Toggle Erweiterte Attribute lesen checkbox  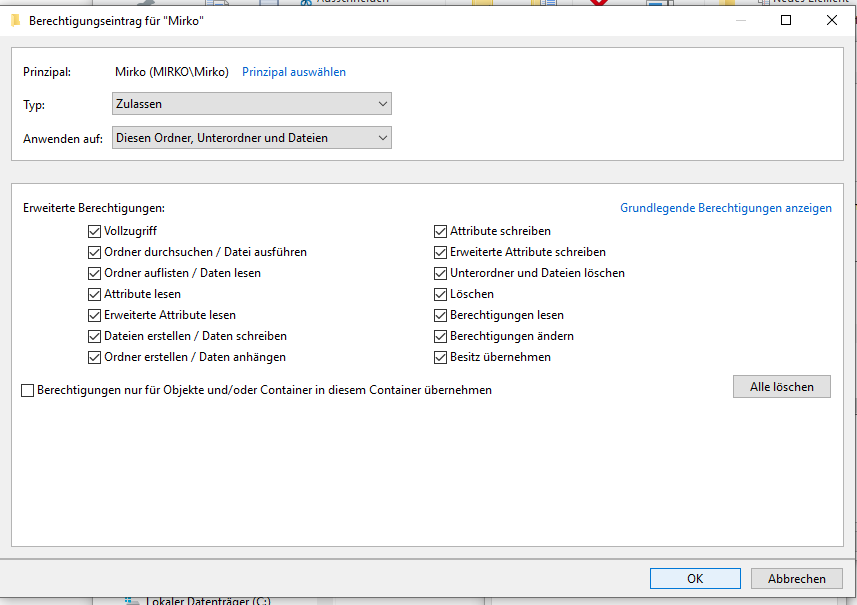pos(95,315)
